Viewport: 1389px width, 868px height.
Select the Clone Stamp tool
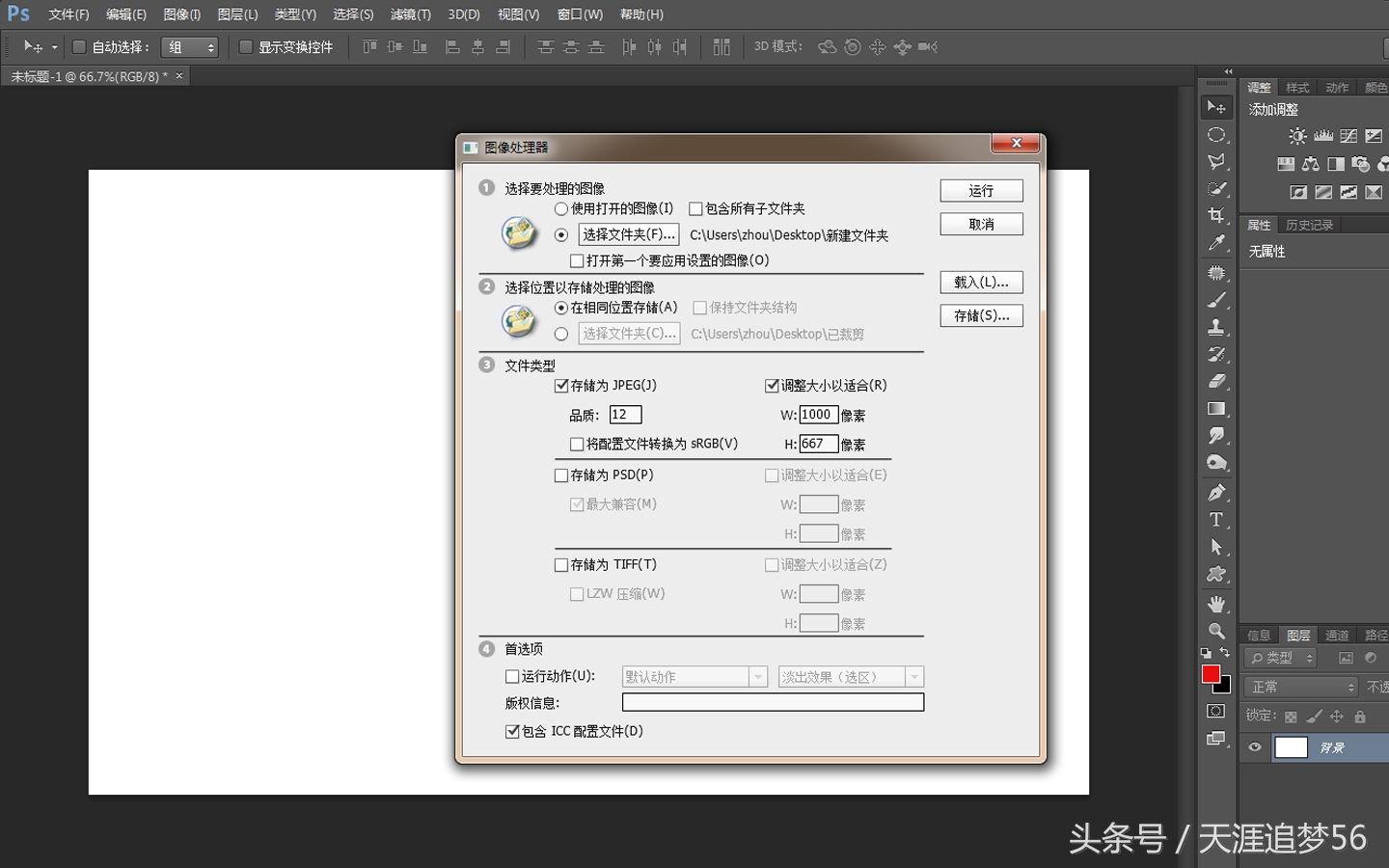[x=1216, y=327]
